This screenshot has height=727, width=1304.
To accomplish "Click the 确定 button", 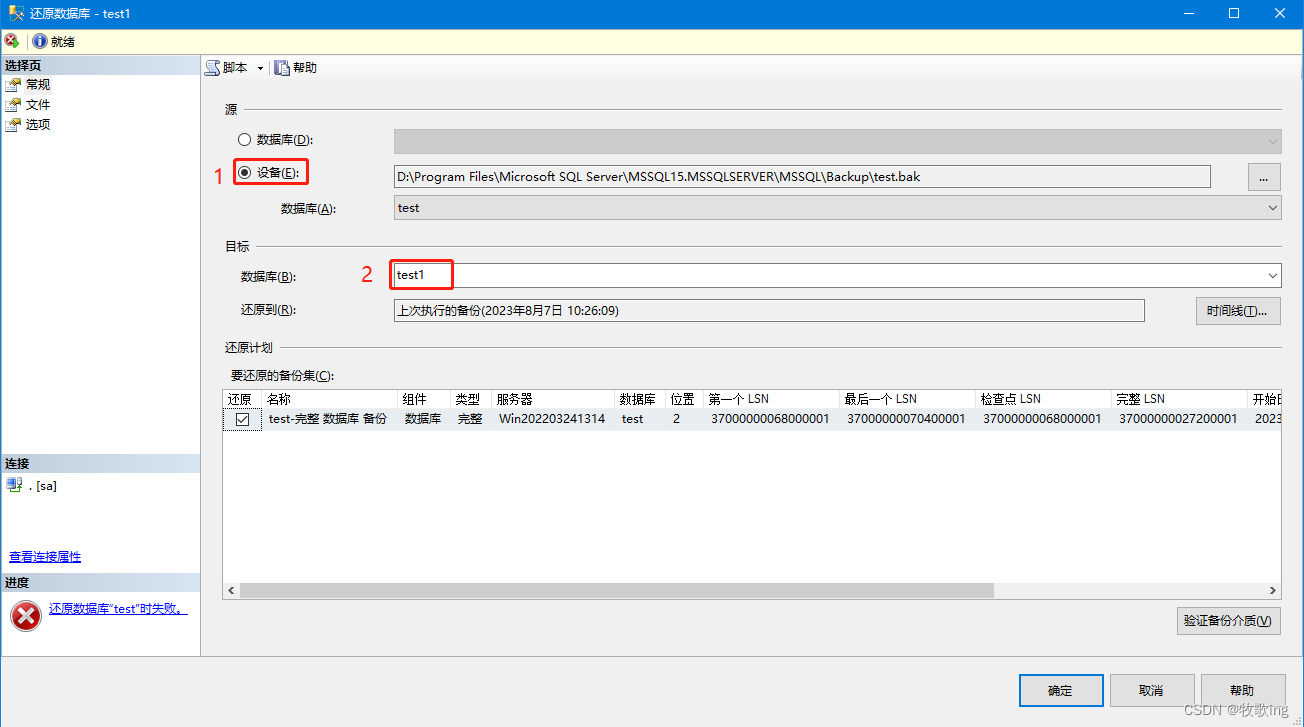I will 1061,691.
